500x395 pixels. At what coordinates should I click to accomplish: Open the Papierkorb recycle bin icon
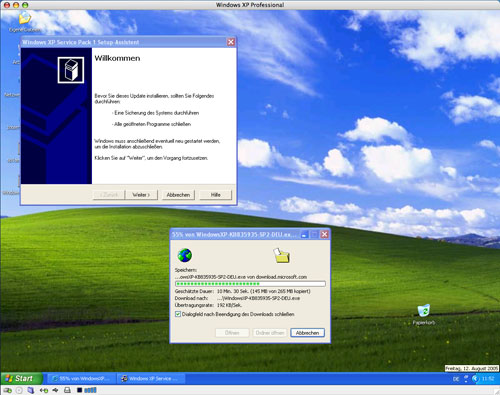(424, 315)
